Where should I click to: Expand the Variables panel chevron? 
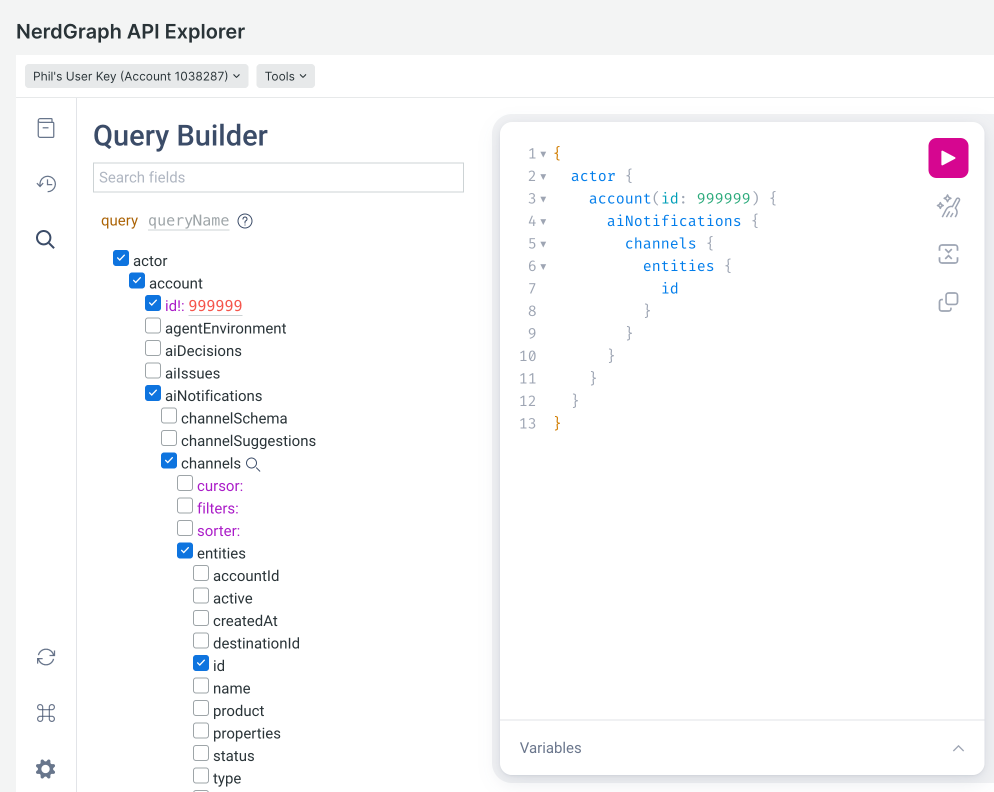(958, 748)
